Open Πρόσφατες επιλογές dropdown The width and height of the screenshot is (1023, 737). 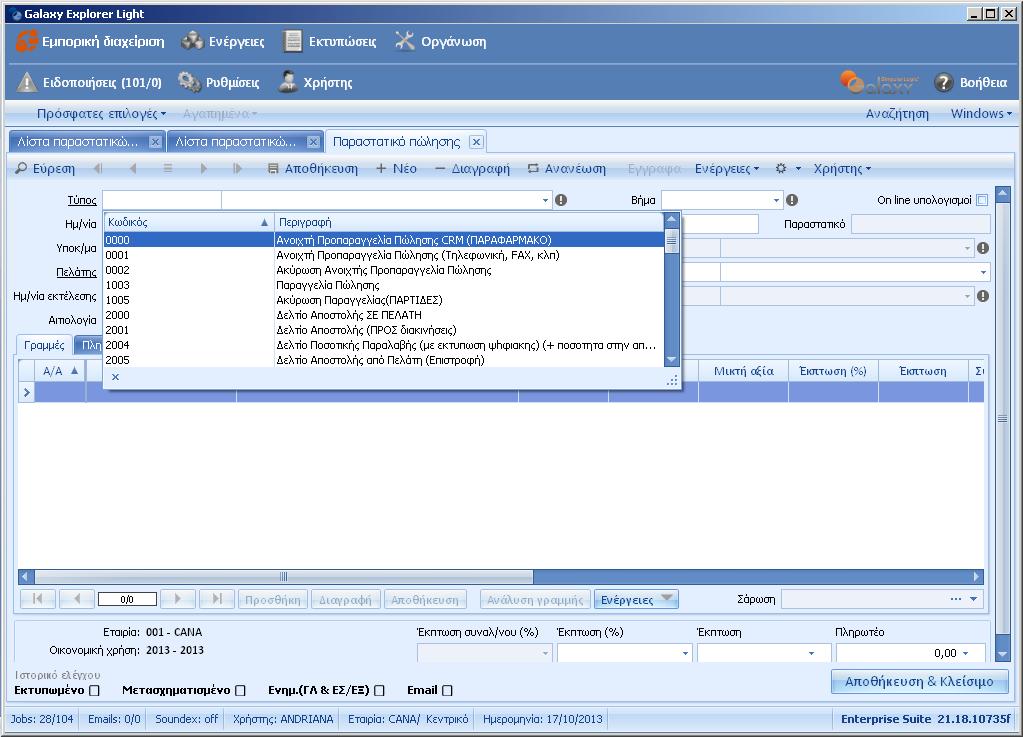[101, 113]
